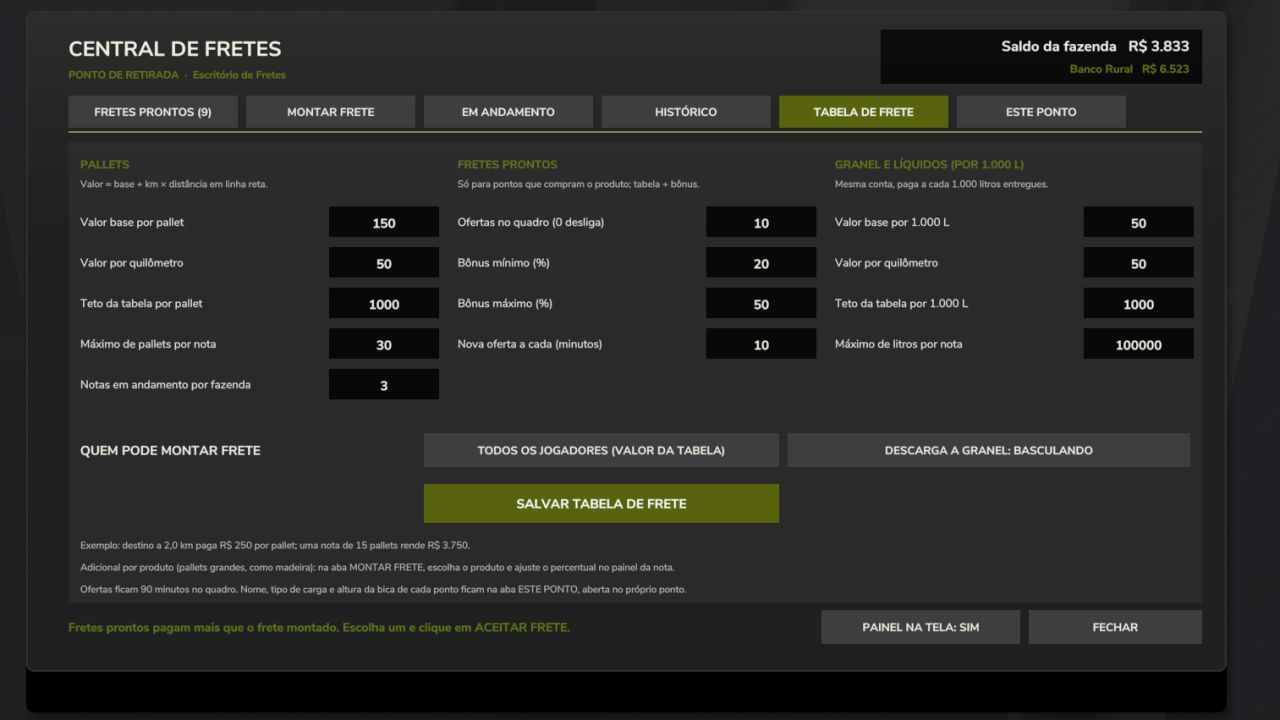Click the Granel e Líquidos (por 1.000 L) heading

pyautogui.click(x=929, y=164)
